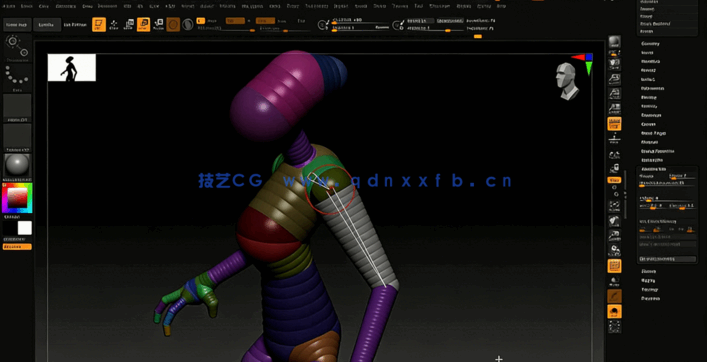
Task: Select the Draw mode icon
Action: click(x=114, y=24)
